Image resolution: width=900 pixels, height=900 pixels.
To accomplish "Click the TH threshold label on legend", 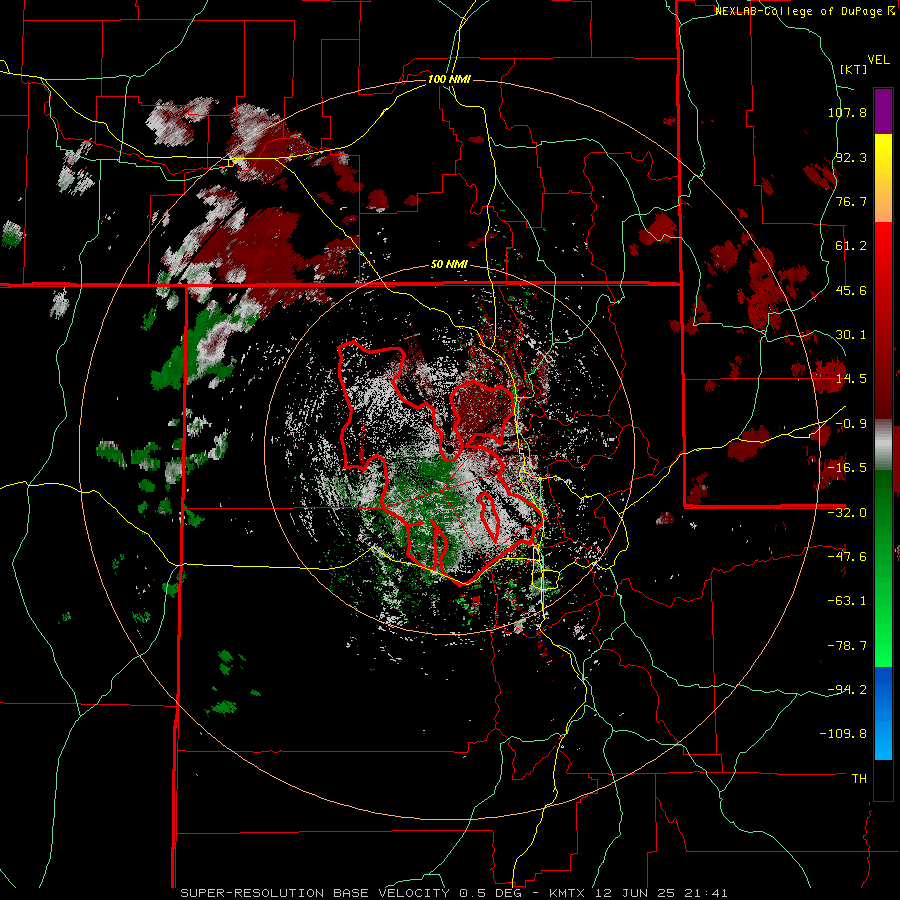I will (859, 779).
